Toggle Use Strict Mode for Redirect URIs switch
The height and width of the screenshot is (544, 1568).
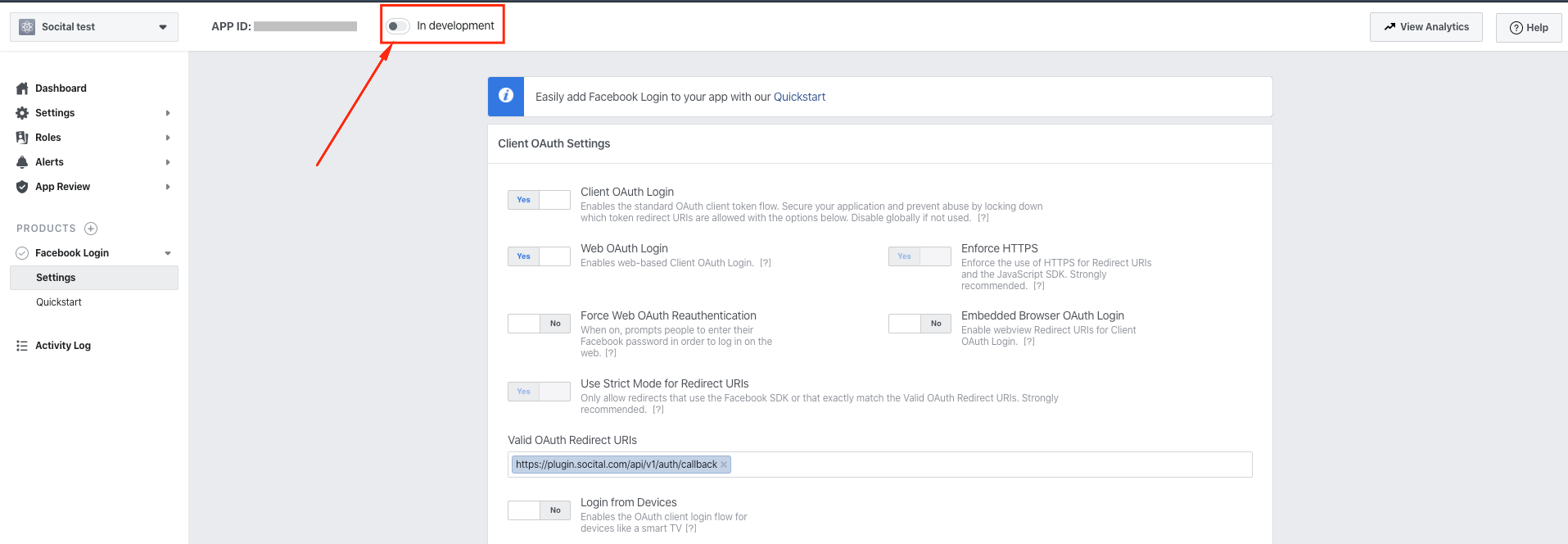pyautogui.click(x=539, y=392)
